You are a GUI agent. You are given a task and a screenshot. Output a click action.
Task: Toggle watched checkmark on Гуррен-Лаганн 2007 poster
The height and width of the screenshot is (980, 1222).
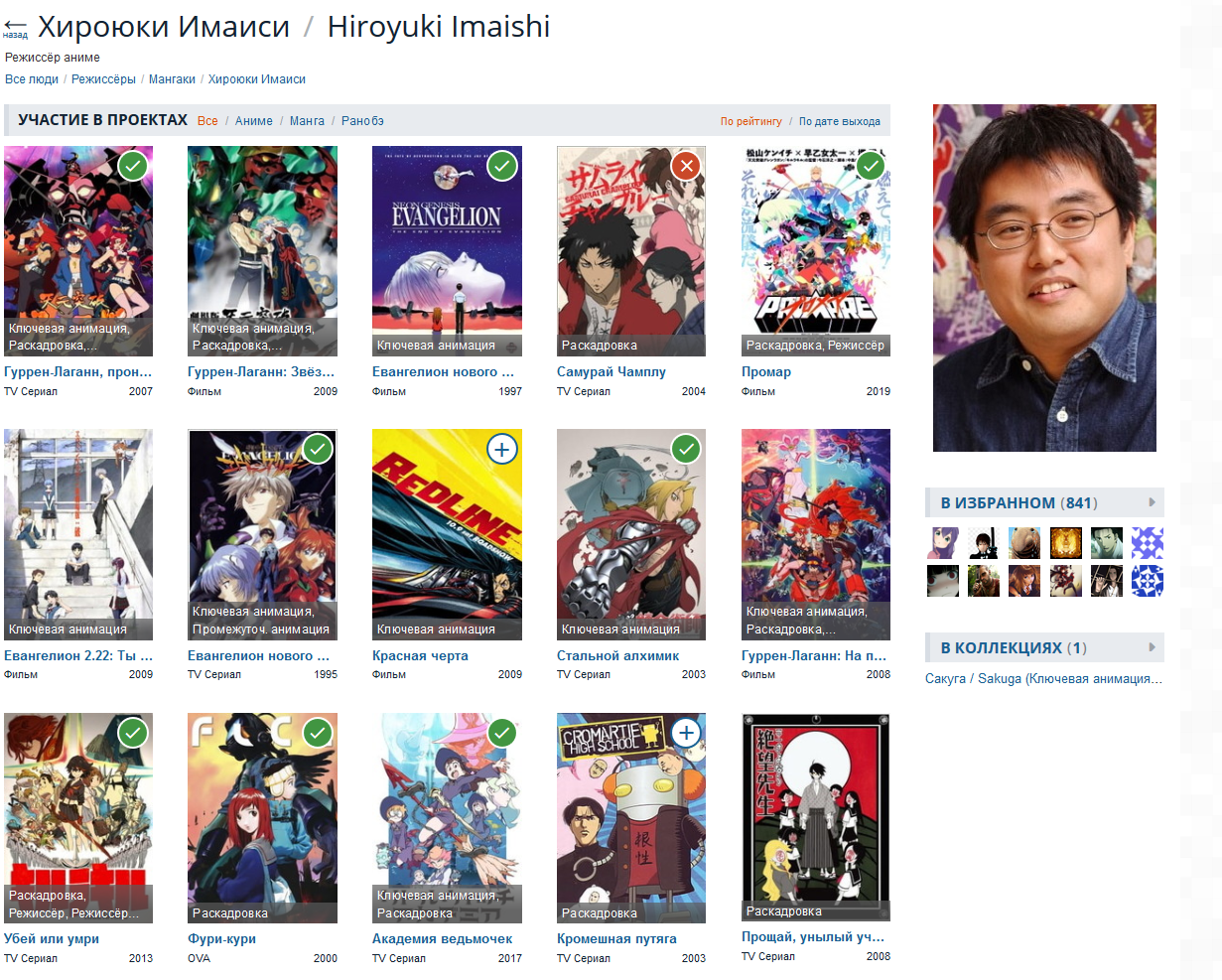click(133, 166)
